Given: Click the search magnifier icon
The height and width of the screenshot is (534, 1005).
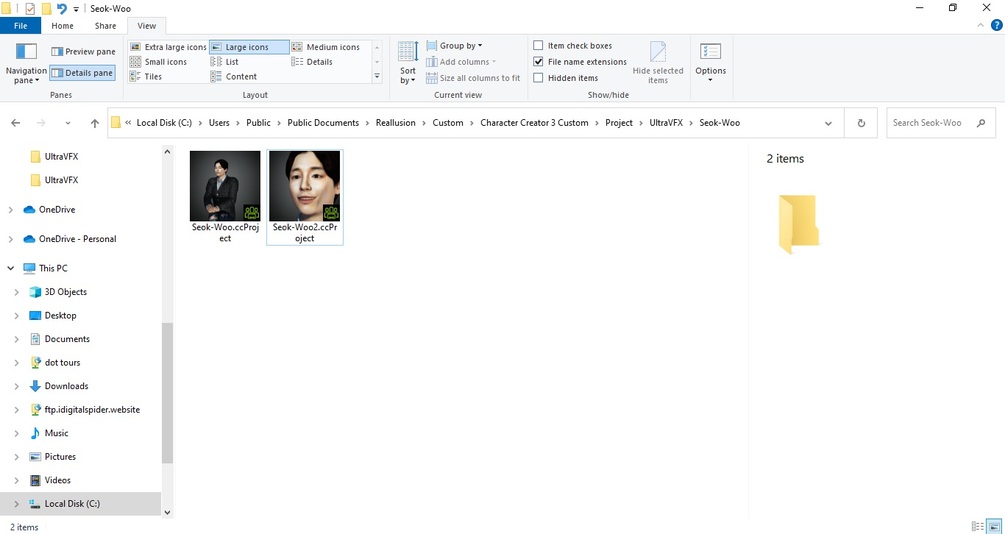Looking at the screenshot, I should 981,122.
